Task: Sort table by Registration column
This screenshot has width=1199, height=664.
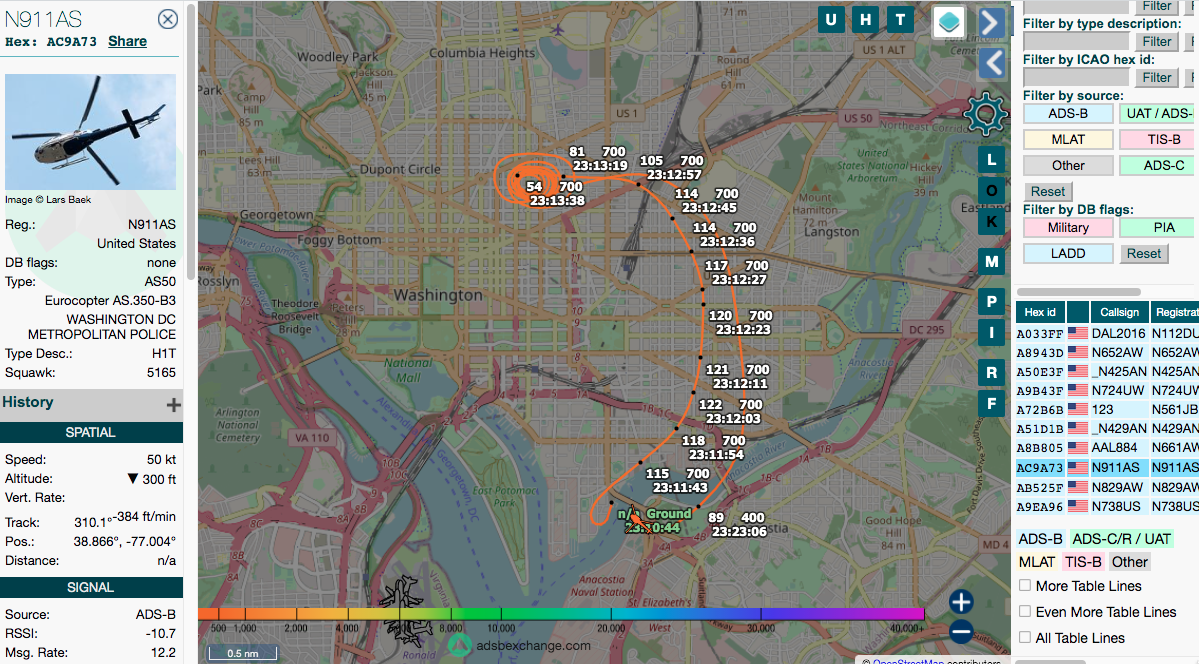Action: (x=1175, y=312)
